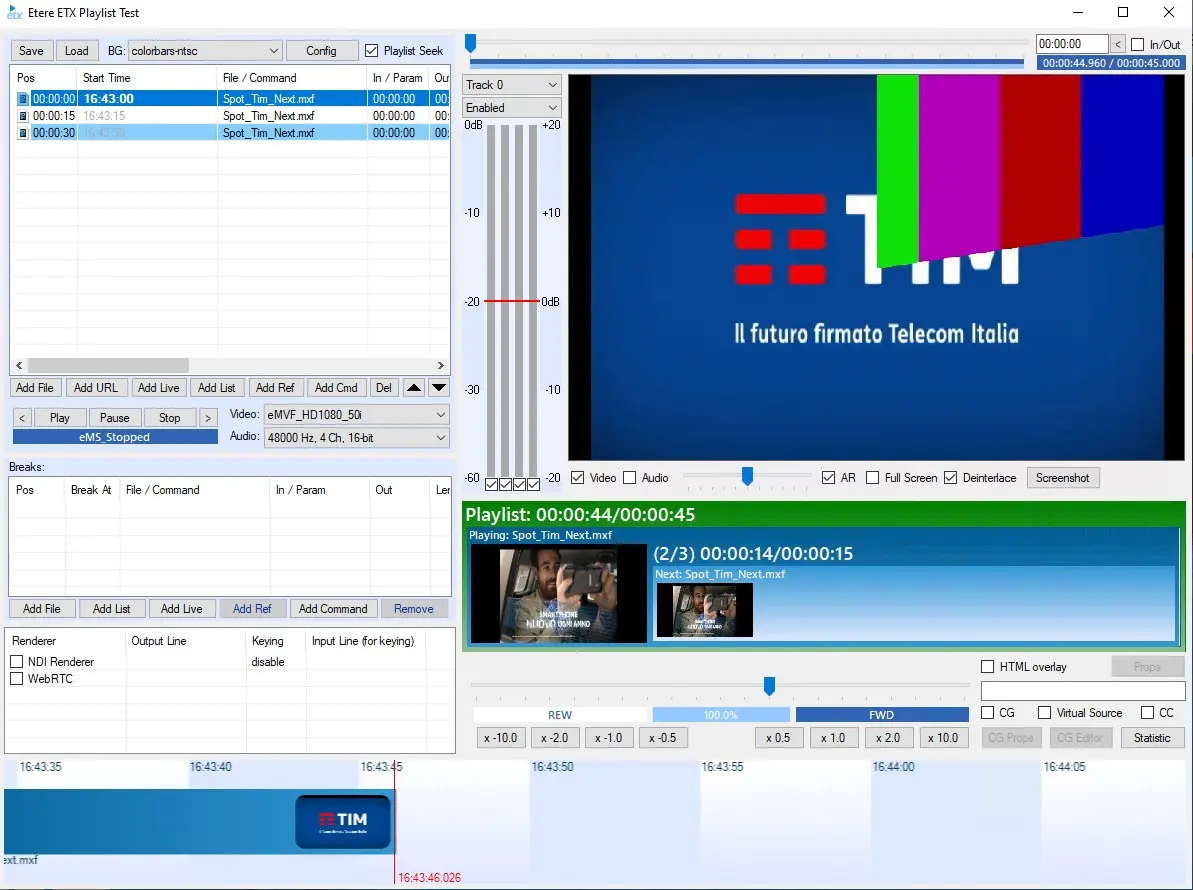Click the next item arrow beside Stop
Viewport: 1193px width, 890px height.
[208, 418]
